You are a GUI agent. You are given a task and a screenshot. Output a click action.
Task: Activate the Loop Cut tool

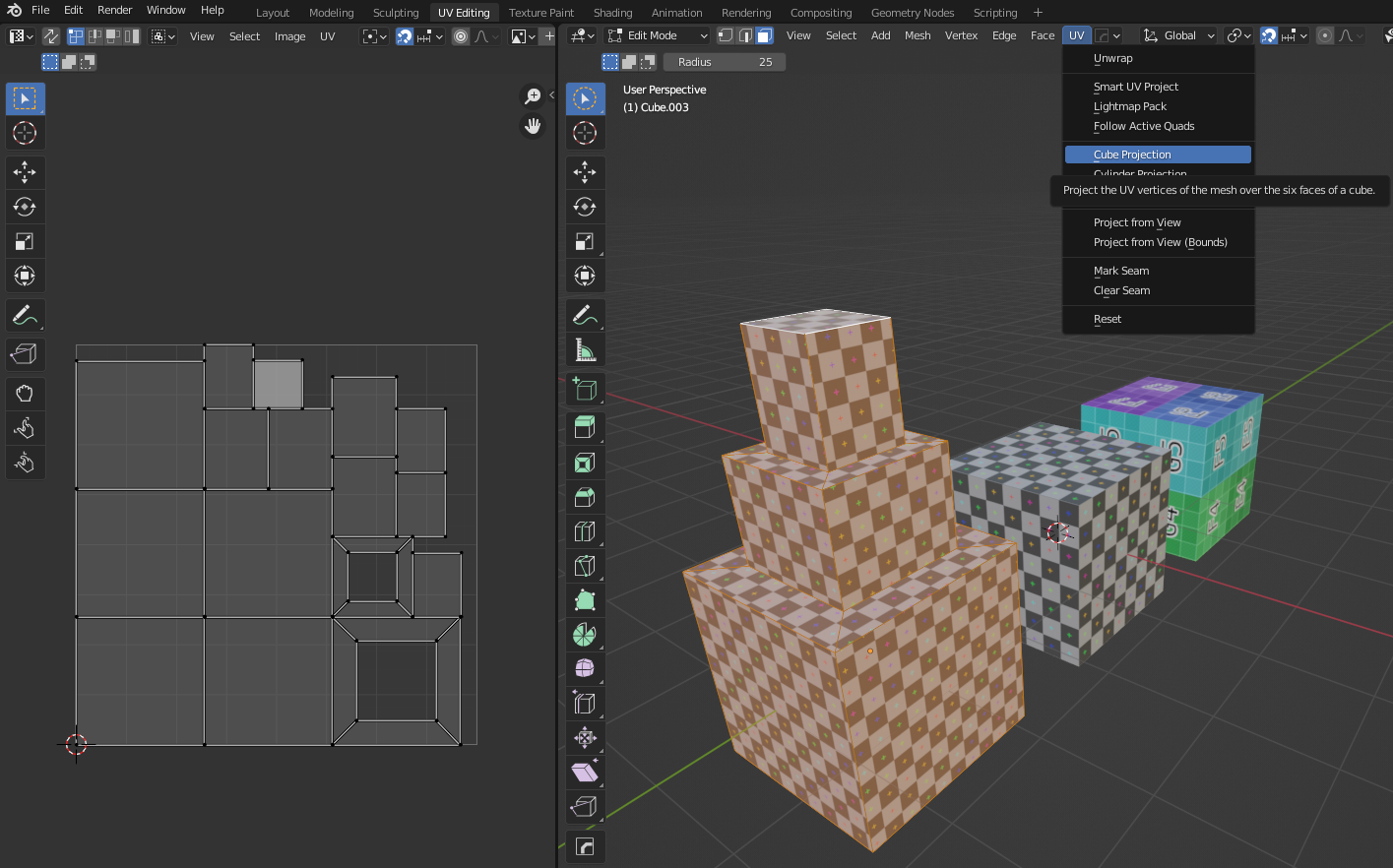[585, 531]
